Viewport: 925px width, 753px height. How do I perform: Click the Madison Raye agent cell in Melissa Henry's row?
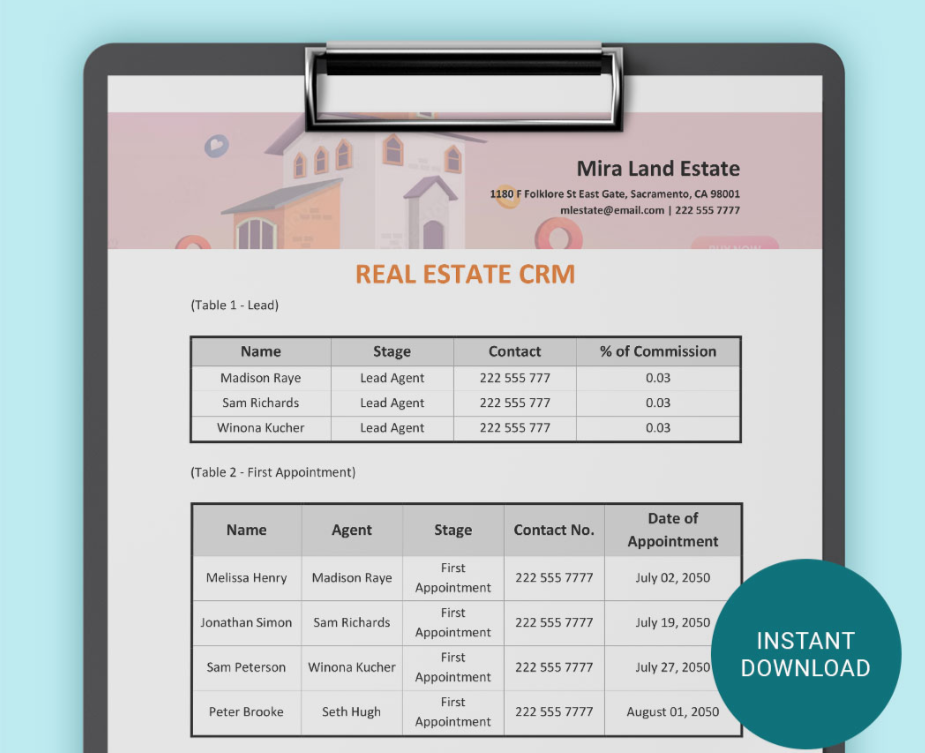click(x=352, y=578)
